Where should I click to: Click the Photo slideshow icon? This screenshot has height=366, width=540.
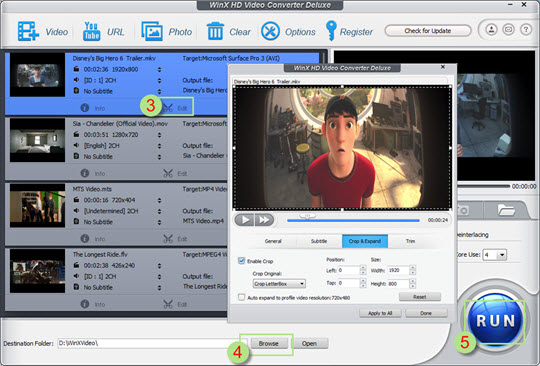tap(152, 31)
